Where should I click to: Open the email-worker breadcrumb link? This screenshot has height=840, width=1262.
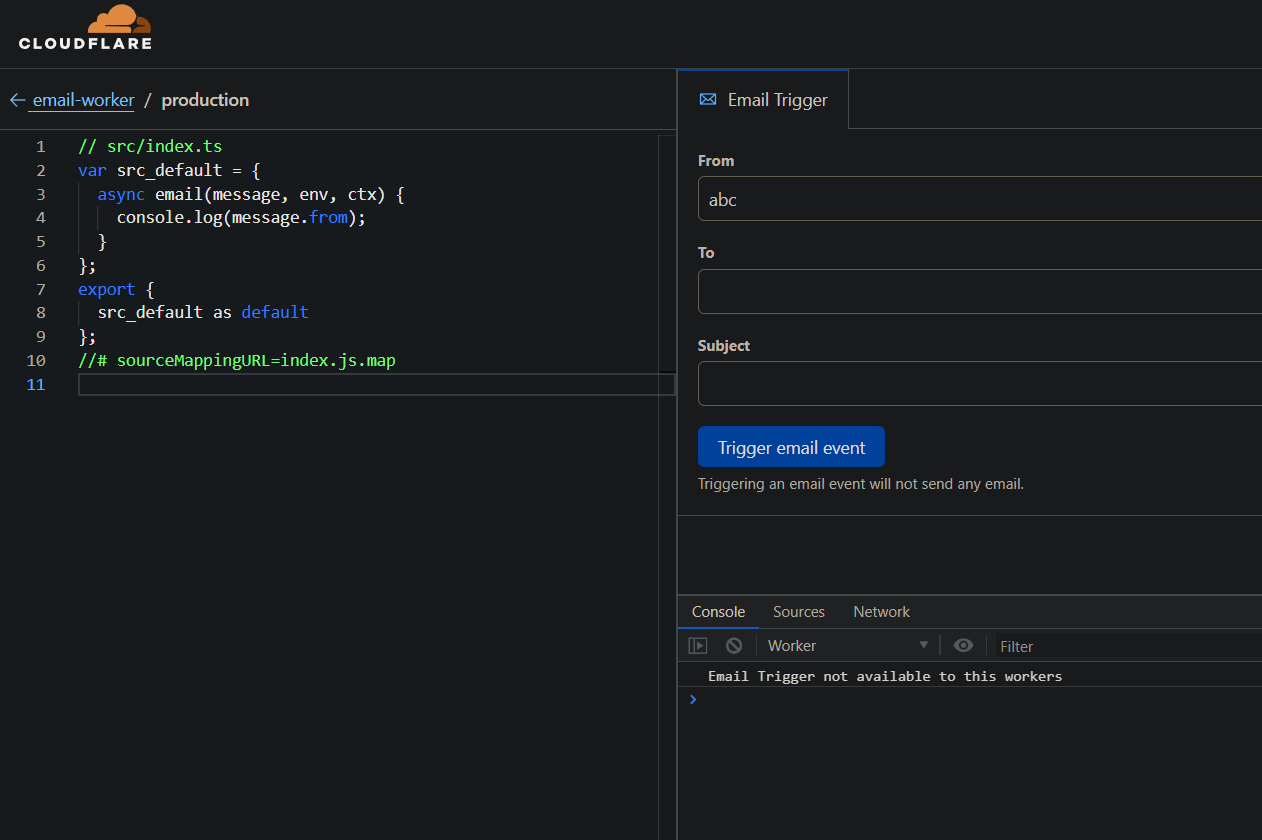coord(83,100)
